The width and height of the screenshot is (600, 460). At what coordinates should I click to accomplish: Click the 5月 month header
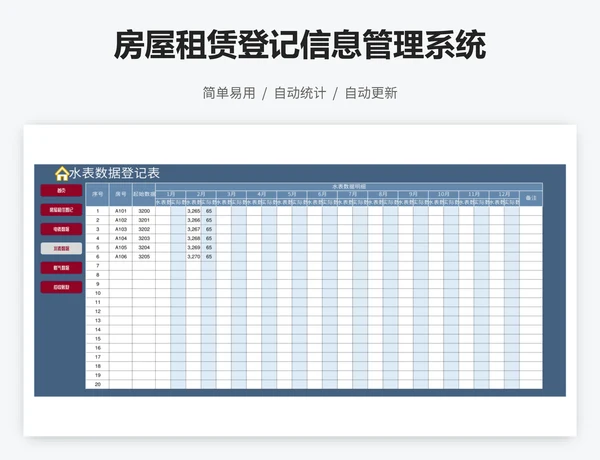pos(292,194)
